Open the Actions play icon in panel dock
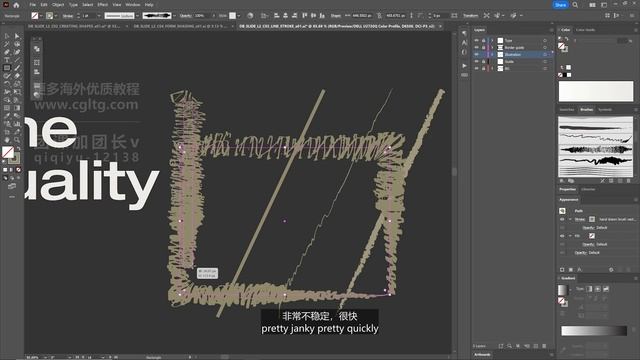 click(x=464, y=65)
